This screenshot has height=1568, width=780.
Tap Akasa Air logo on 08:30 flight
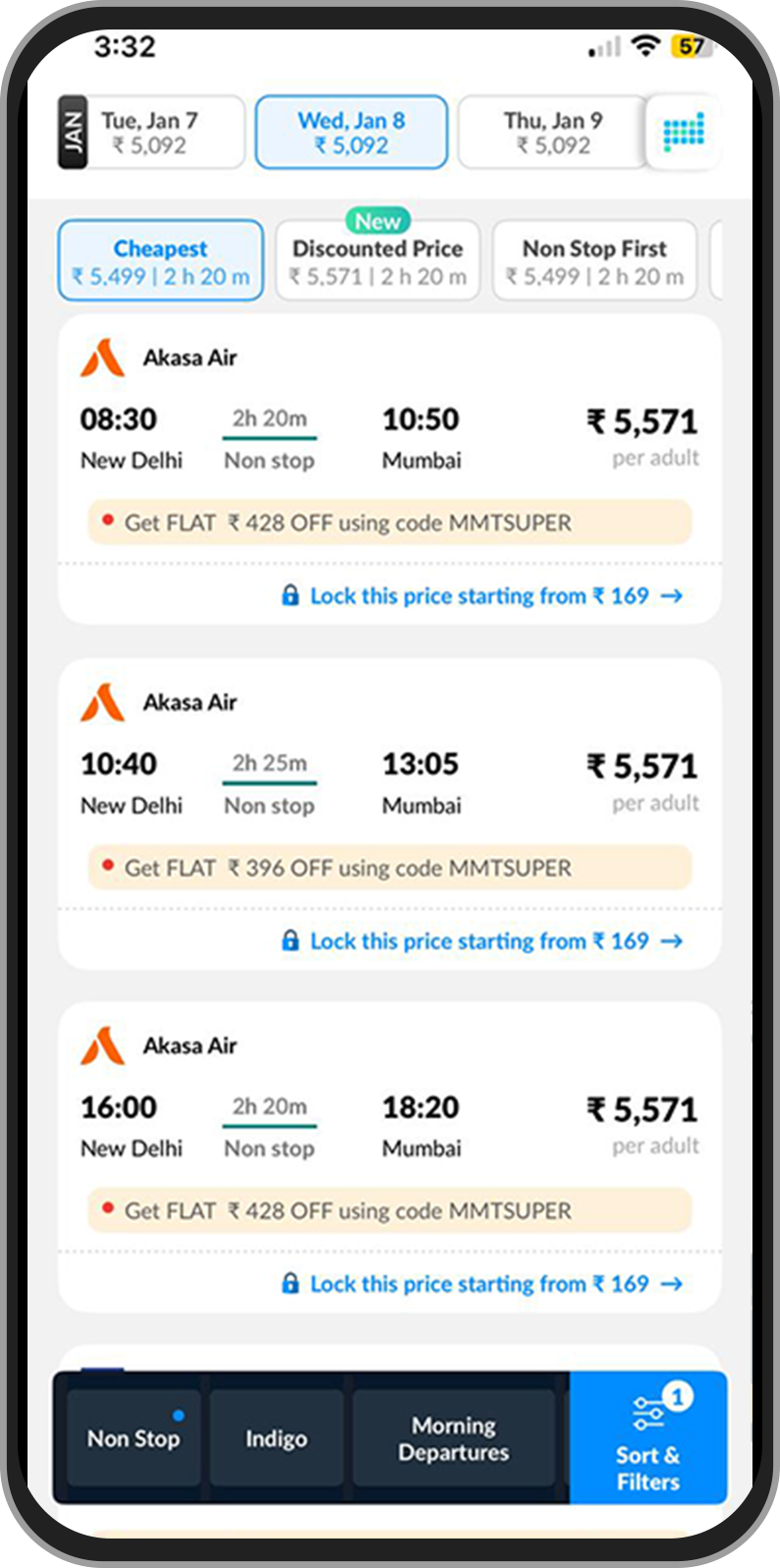tap(102, 358)
